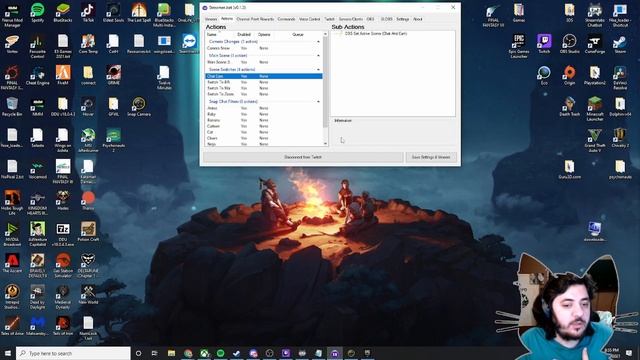Screen dimensions: 640x360
Task: Open File Explorer from the taskbar
Action: [171, 353]
